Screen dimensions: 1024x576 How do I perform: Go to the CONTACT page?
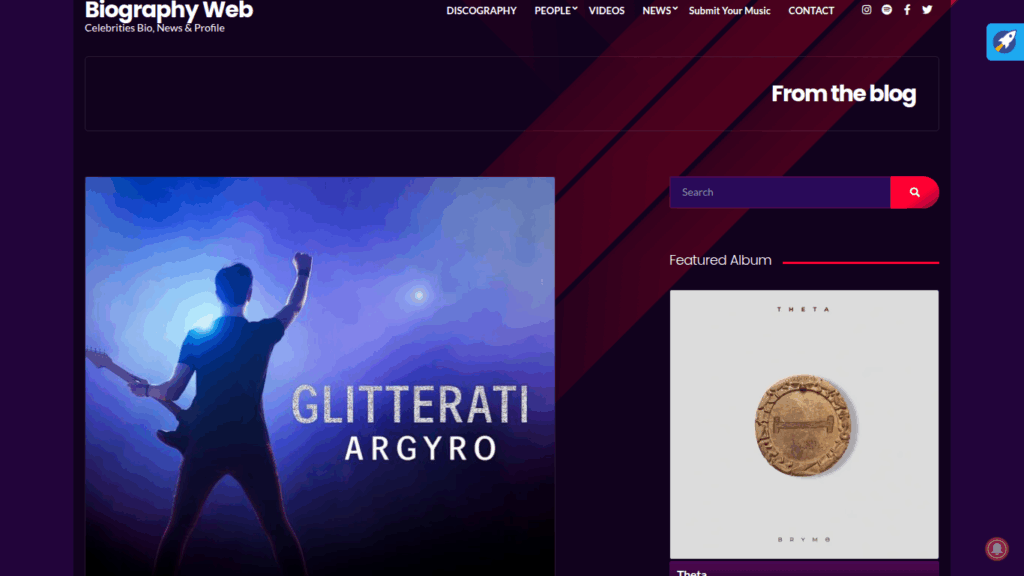tap(810, 10)
